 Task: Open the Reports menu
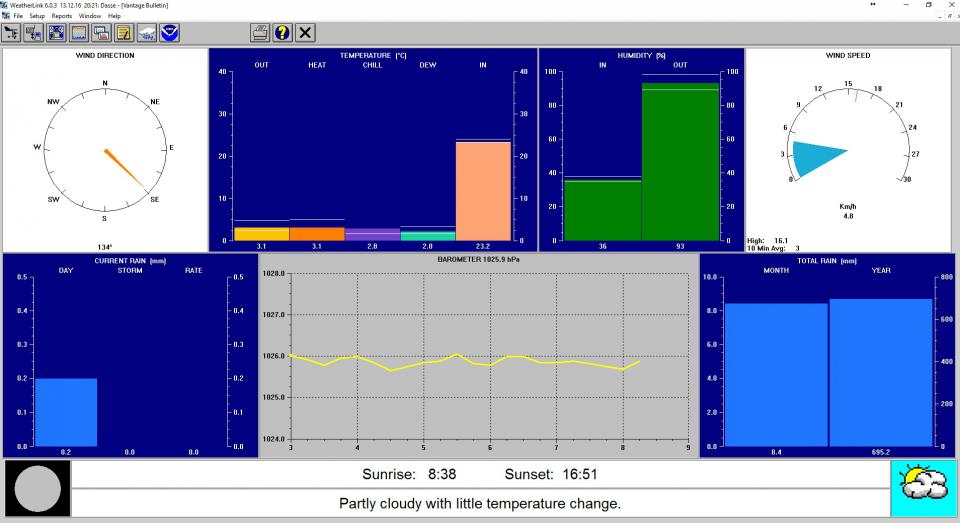62,16
